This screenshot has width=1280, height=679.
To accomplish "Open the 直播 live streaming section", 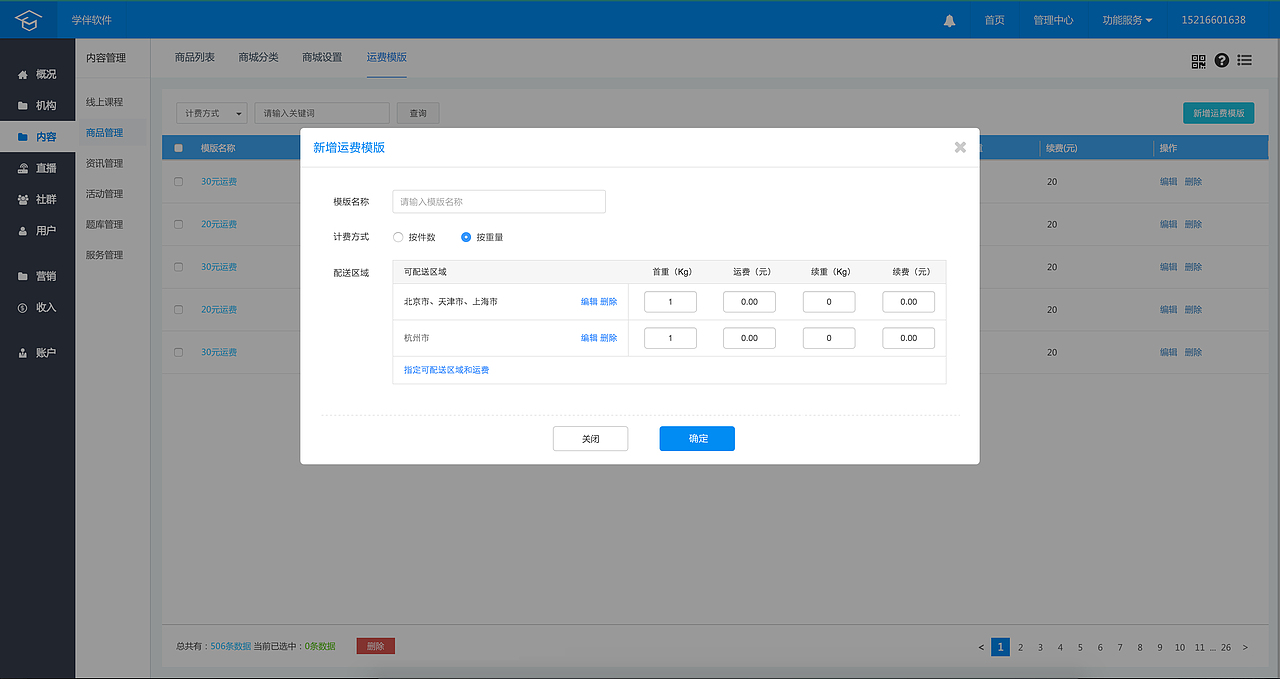I will [37, 167].
